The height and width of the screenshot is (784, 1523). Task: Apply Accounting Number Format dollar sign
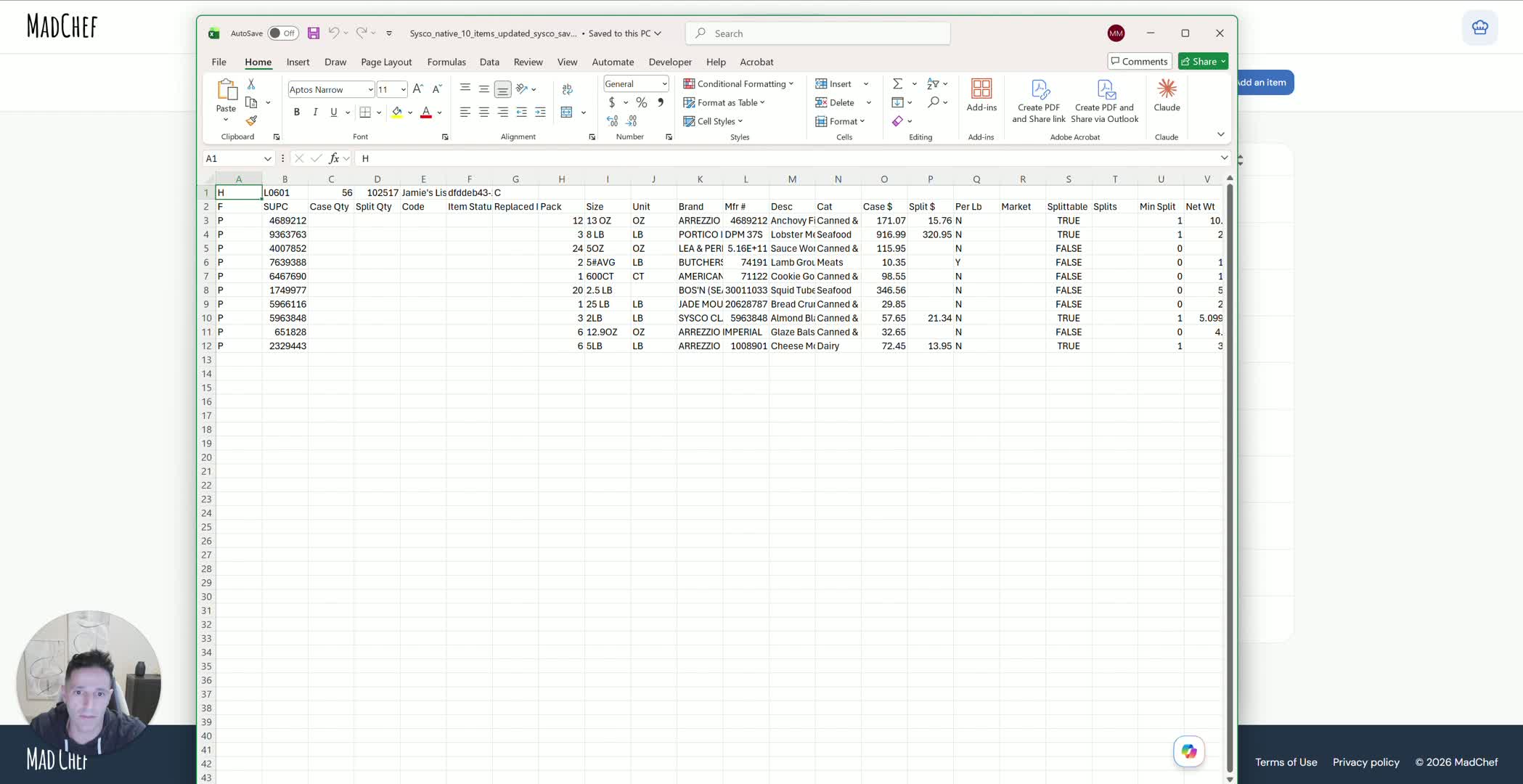coord(612,102)
